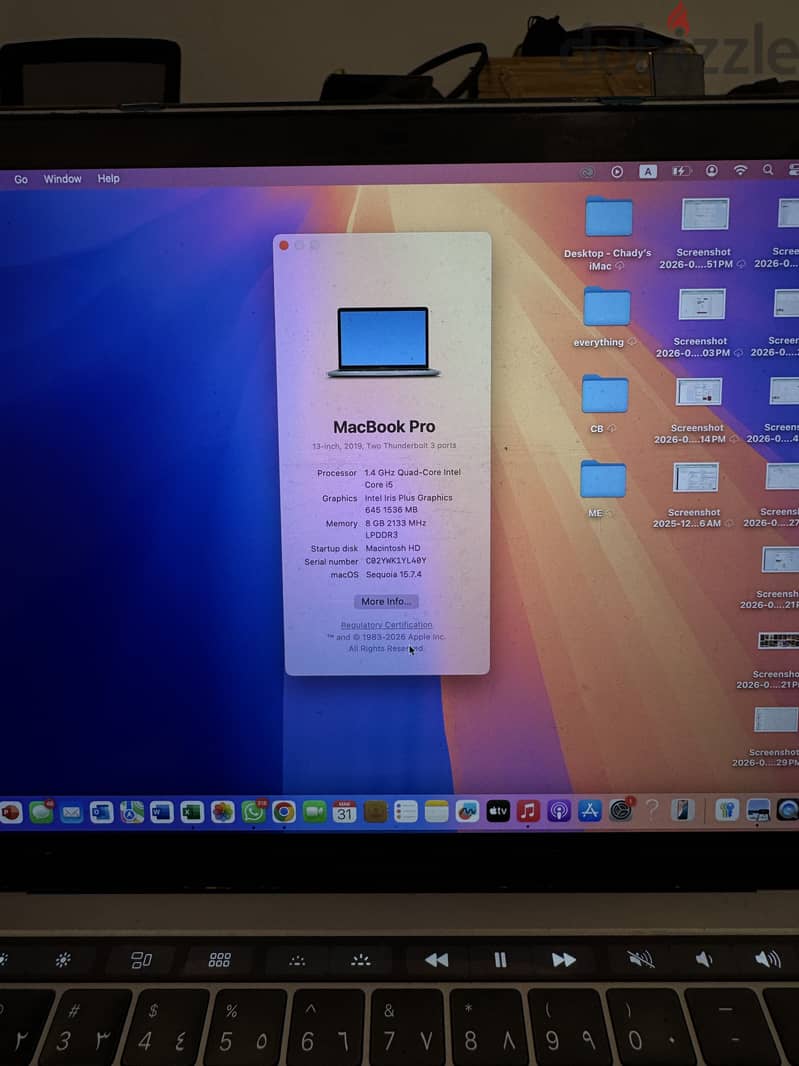
Task: Open Freeform in the Dock
Action: [x=467, y=811]
